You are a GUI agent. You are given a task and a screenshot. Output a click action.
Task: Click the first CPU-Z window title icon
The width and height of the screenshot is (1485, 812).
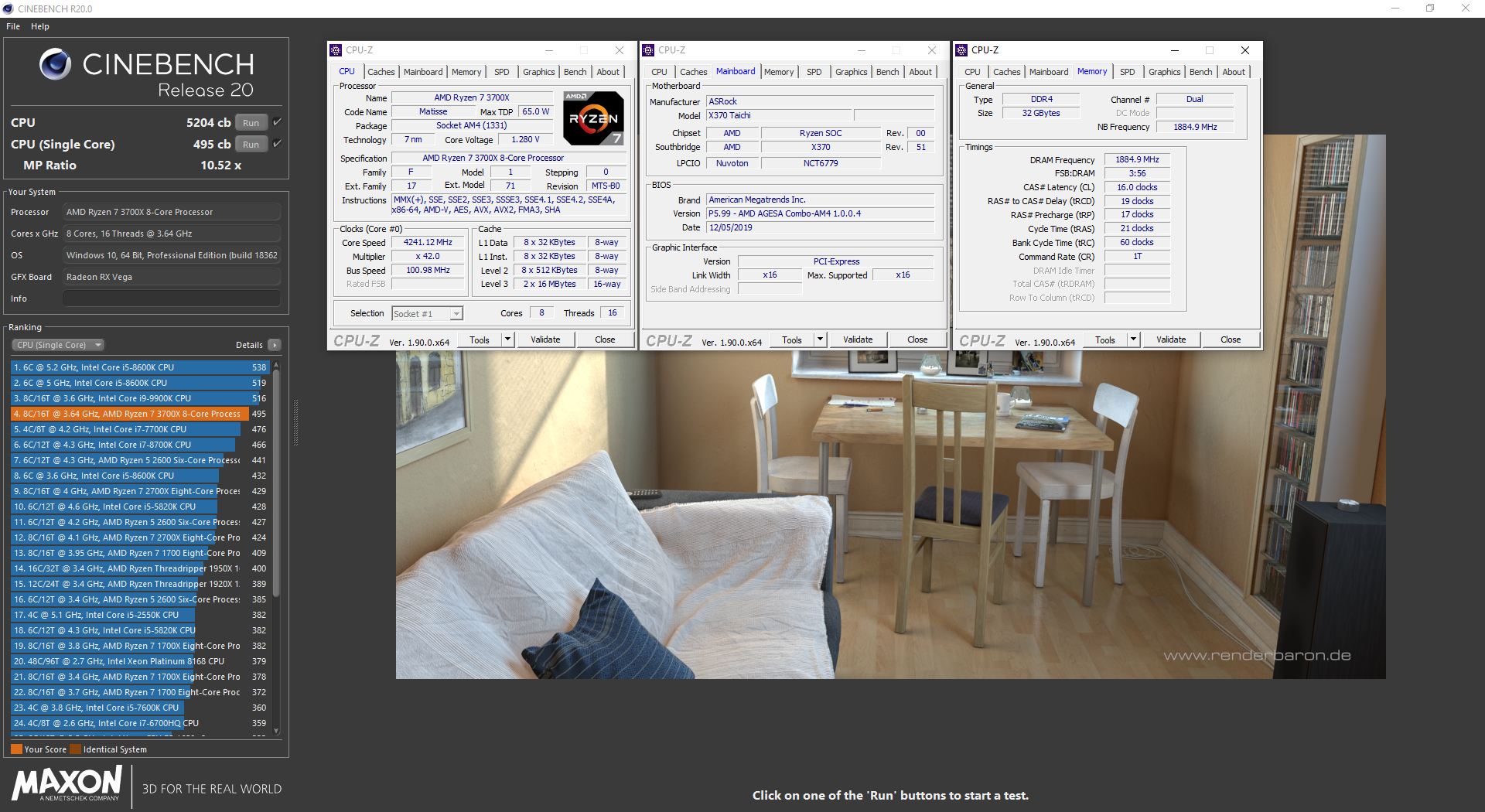point(336,50)
